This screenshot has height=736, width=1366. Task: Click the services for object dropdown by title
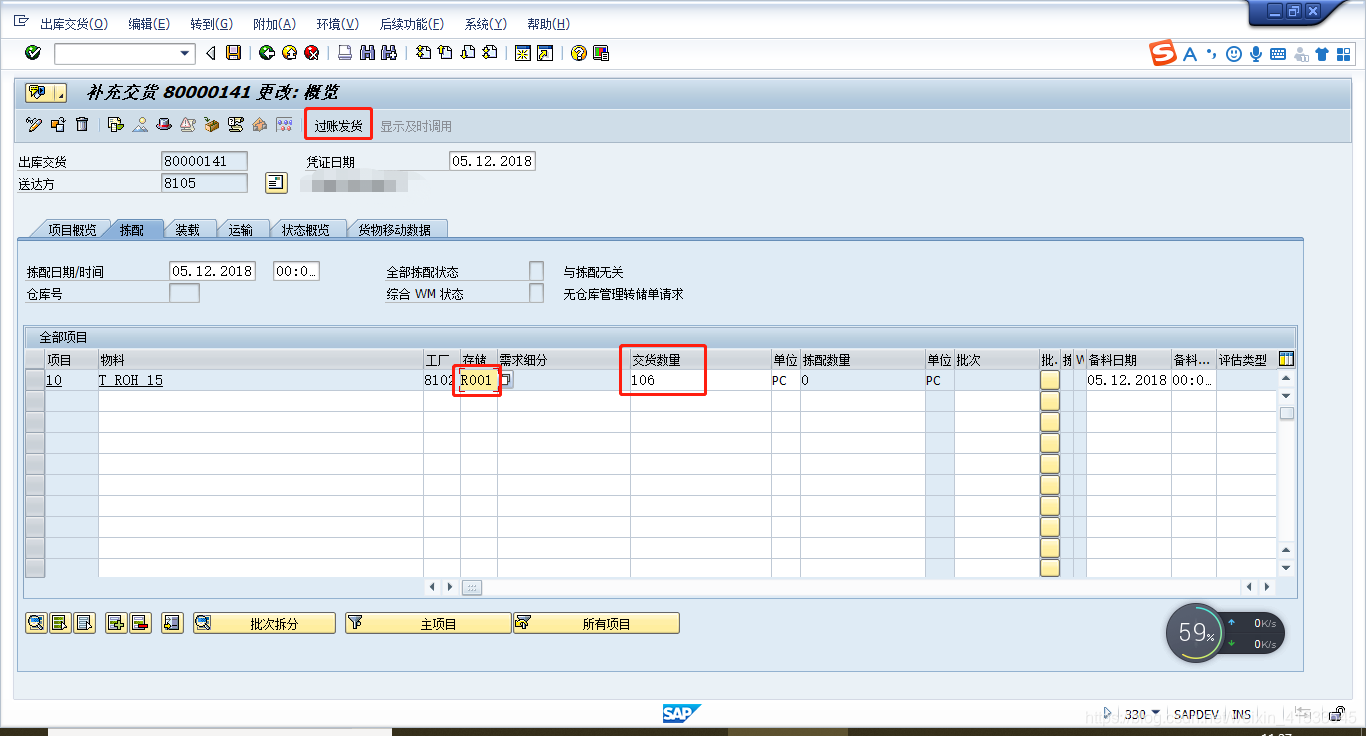pos(47,94)
